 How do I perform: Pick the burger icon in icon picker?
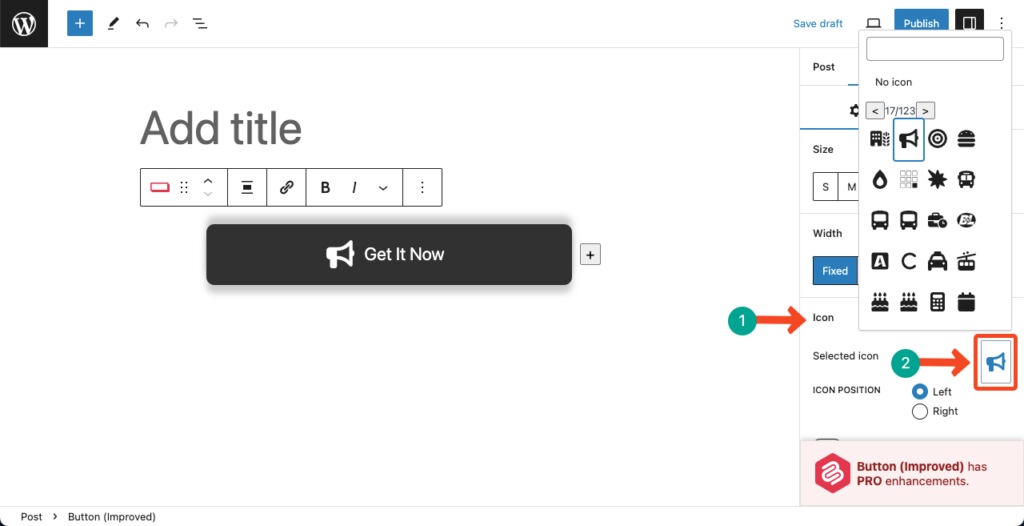(966, 139)
